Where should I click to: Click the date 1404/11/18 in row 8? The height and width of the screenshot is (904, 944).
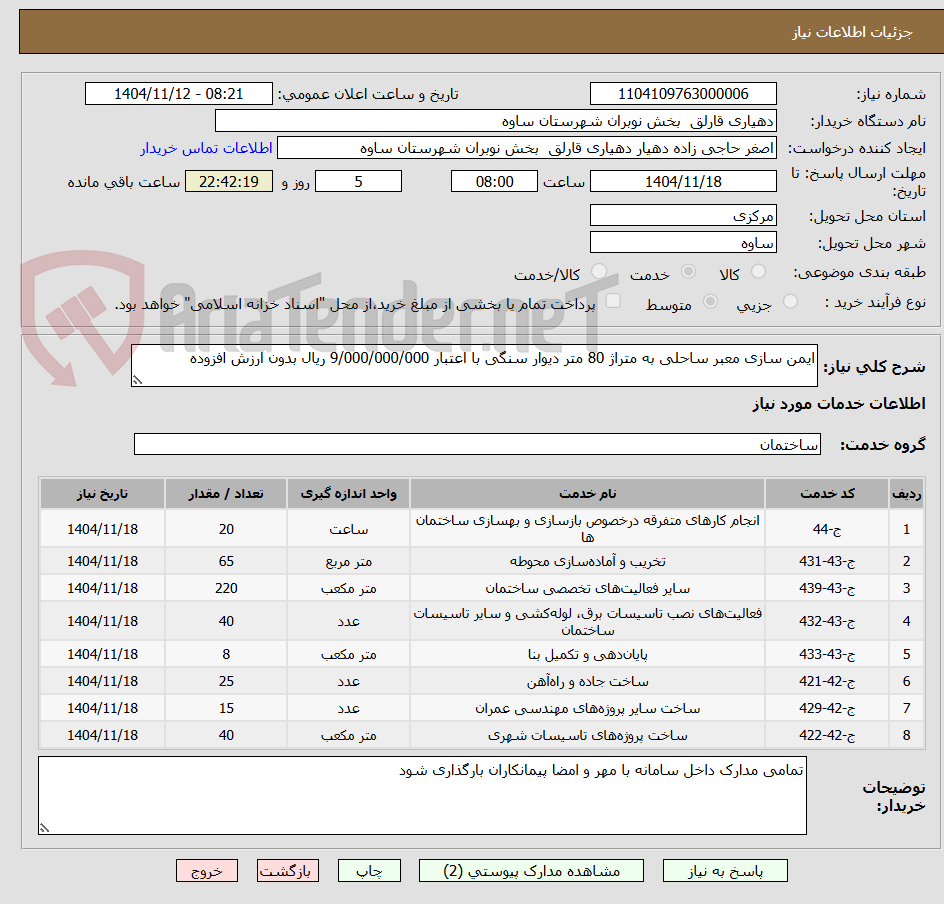click(102, 735)
